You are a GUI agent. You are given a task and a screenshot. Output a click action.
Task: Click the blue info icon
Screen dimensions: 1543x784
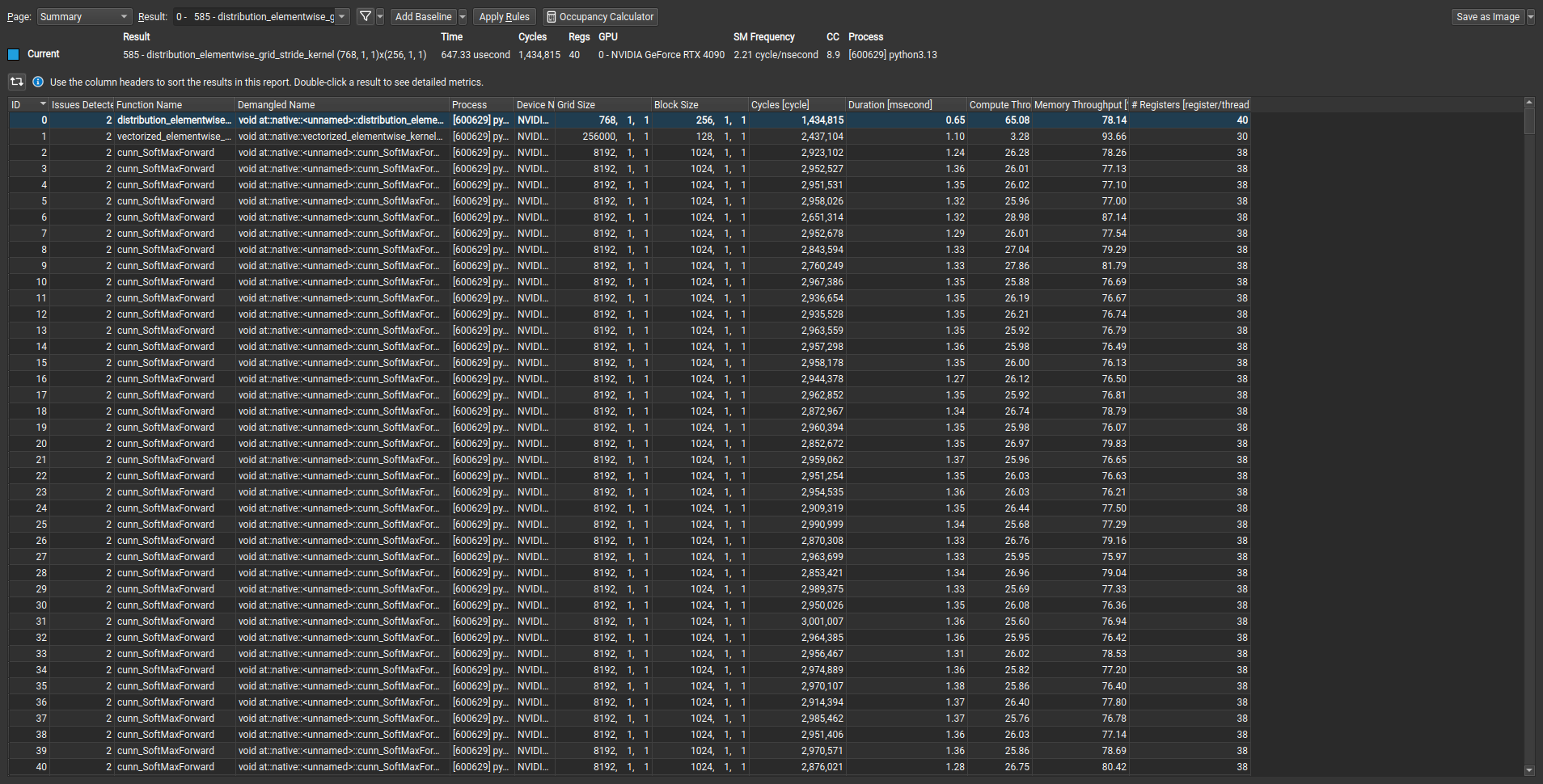pyautogui.click(x=38, y=82)
